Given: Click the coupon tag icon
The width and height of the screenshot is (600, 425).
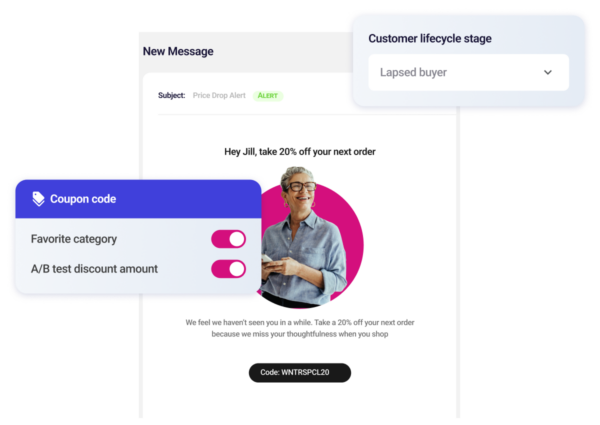Looking at the screenshot, I should point(38,199).
